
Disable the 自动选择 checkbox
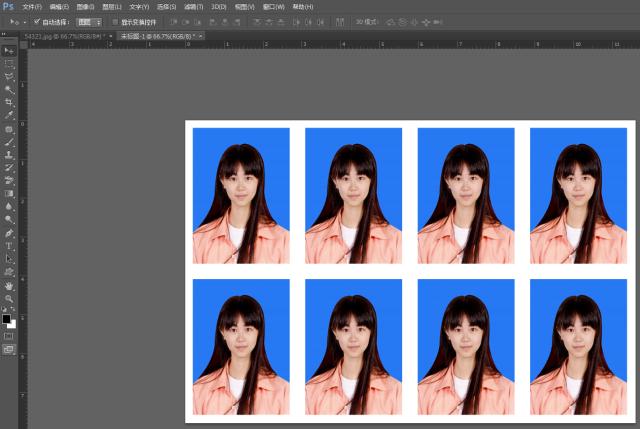pyautogui.click(x=37, y=21)
